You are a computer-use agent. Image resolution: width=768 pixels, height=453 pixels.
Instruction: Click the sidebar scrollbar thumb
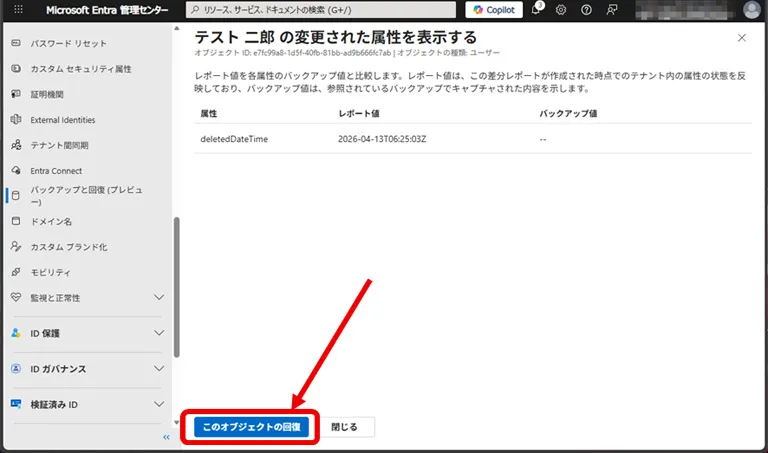(176, 287)
